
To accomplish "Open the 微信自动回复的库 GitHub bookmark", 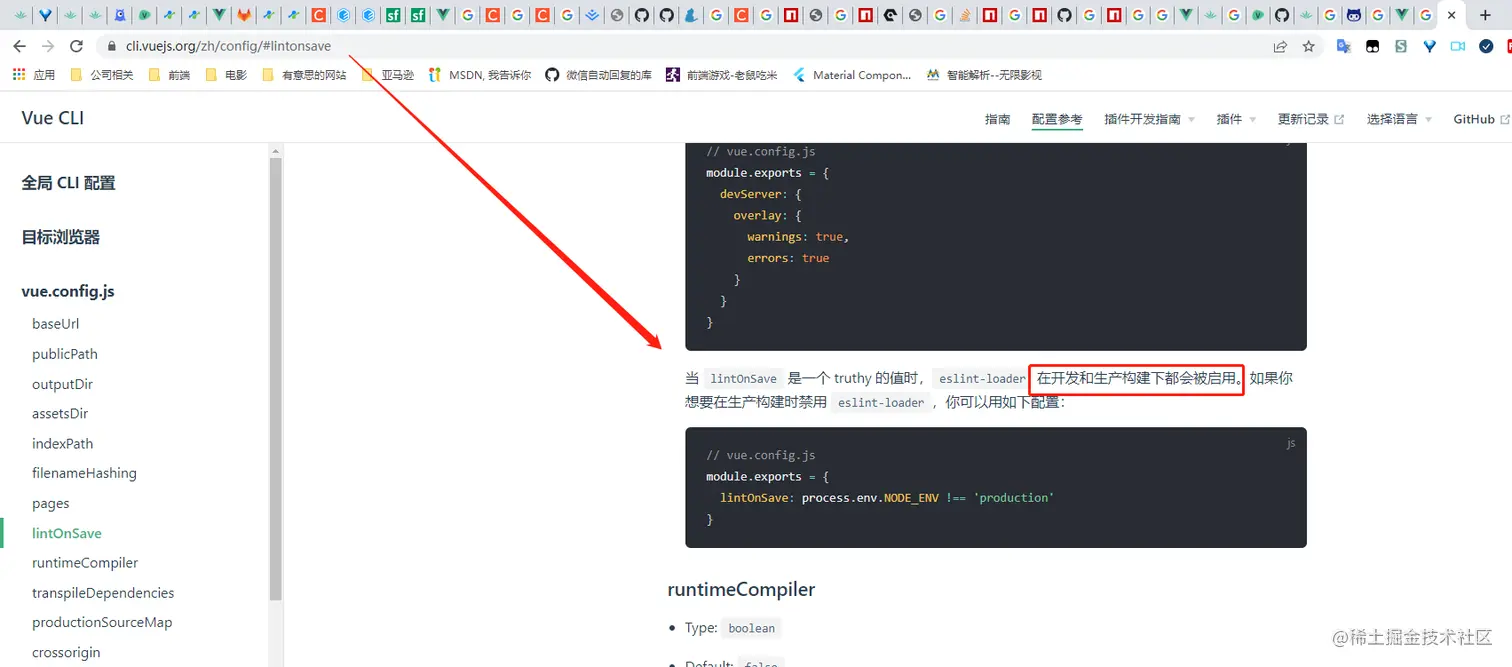I will click(598, 75).
